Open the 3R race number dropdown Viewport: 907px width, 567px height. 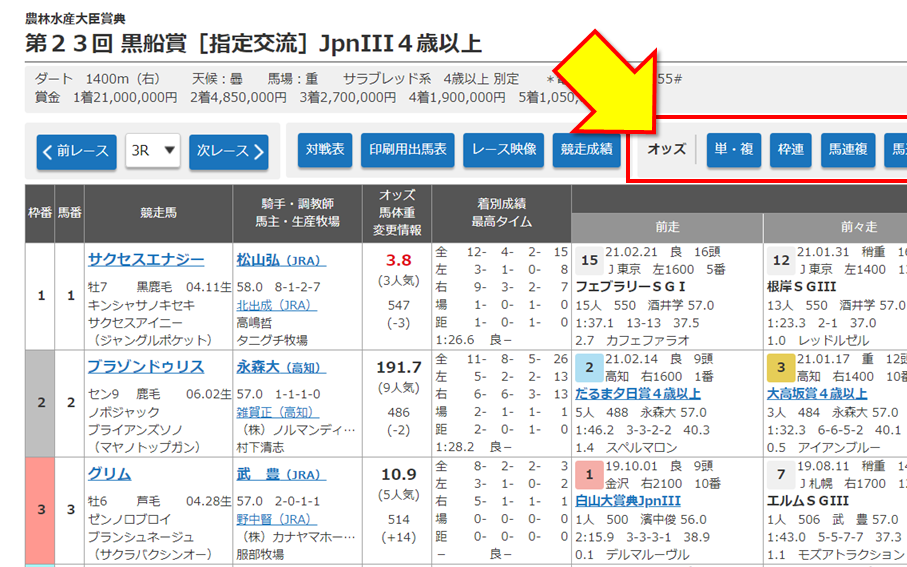pyautogui.click(x=152, y=151)
